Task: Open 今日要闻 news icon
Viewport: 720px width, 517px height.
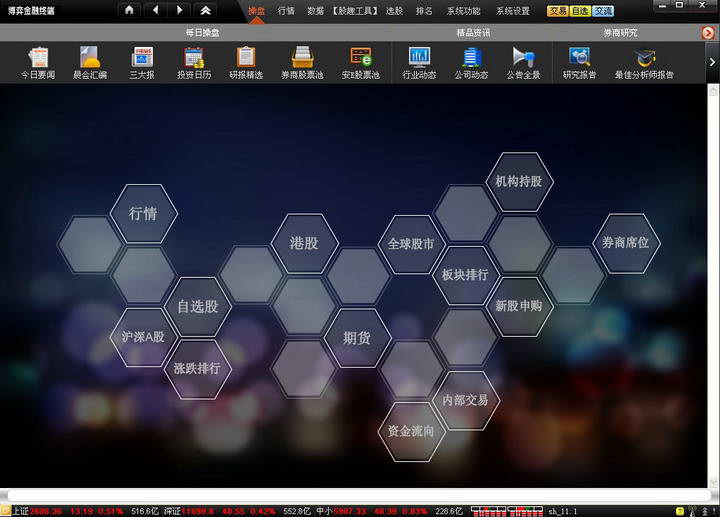Action: (39, 58)
